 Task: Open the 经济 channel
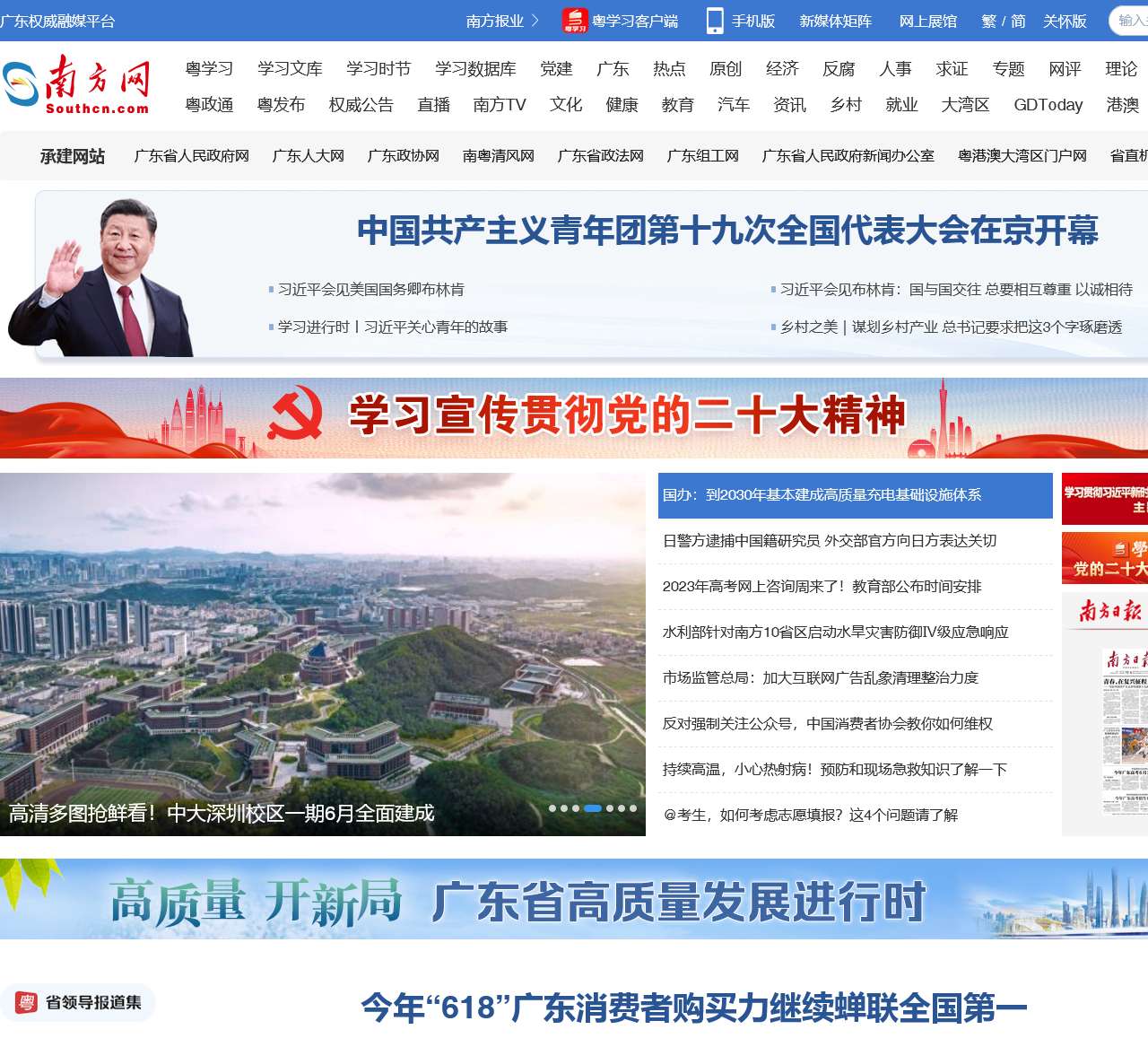(782, 69)
